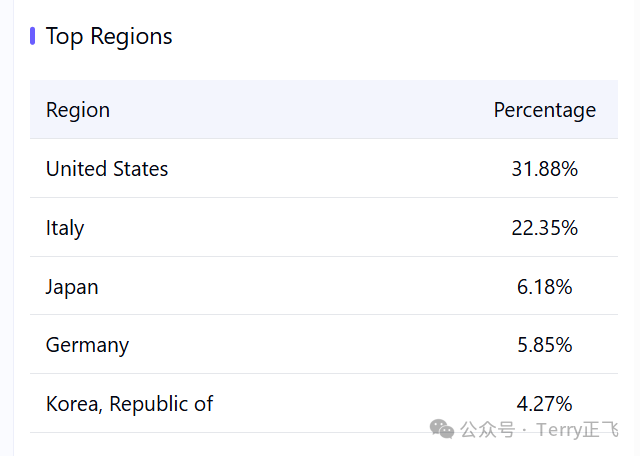Click the 4.27% percentage value

pos(545,404)
